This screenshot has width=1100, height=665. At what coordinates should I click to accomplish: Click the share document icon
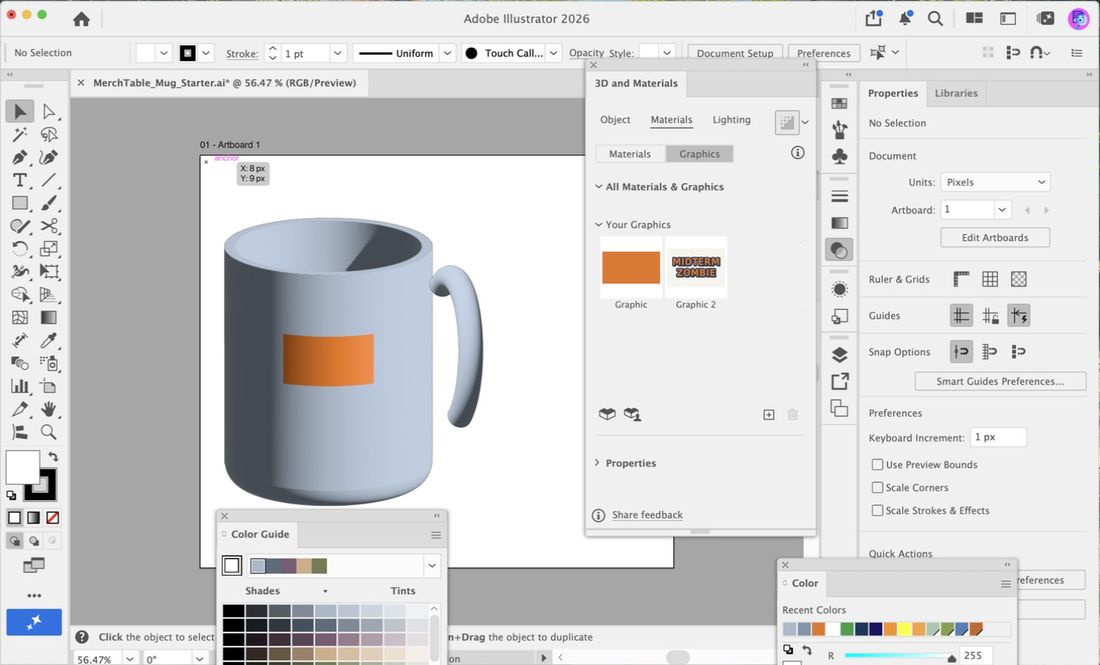point(874,18)
